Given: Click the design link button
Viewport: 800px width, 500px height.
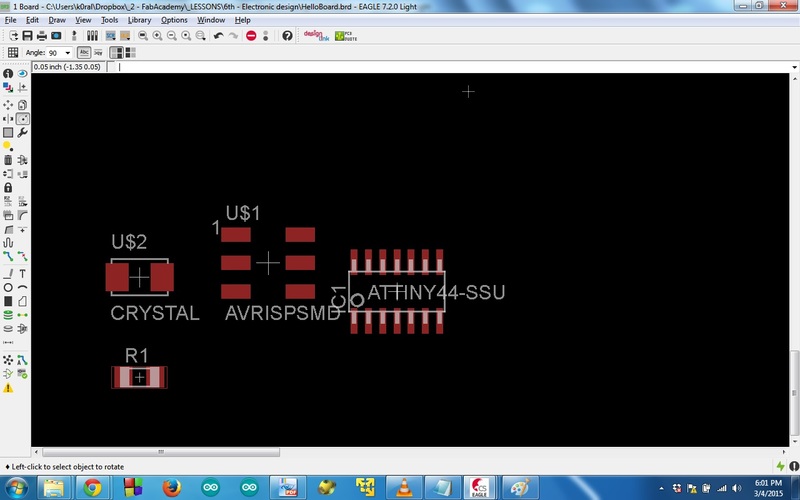Looking at the screenshot, I should pos(316,35).
